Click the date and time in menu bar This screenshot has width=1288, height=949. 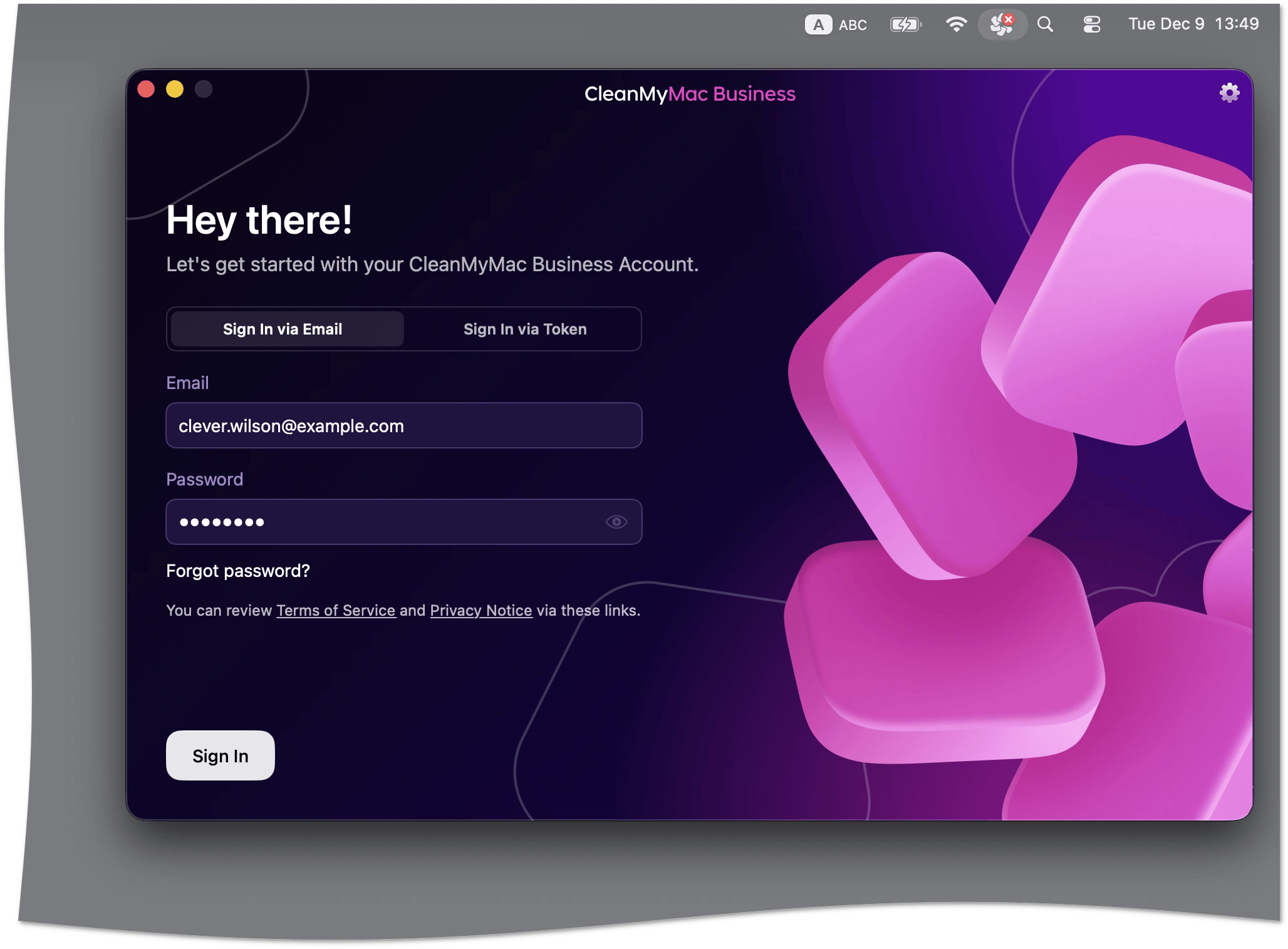point(1193,24)
